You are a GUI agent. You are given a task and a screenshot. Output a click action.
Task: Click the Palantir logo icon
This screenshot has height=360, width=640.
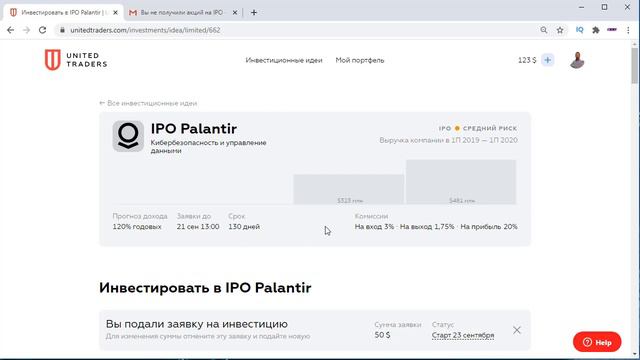(128, 136)
